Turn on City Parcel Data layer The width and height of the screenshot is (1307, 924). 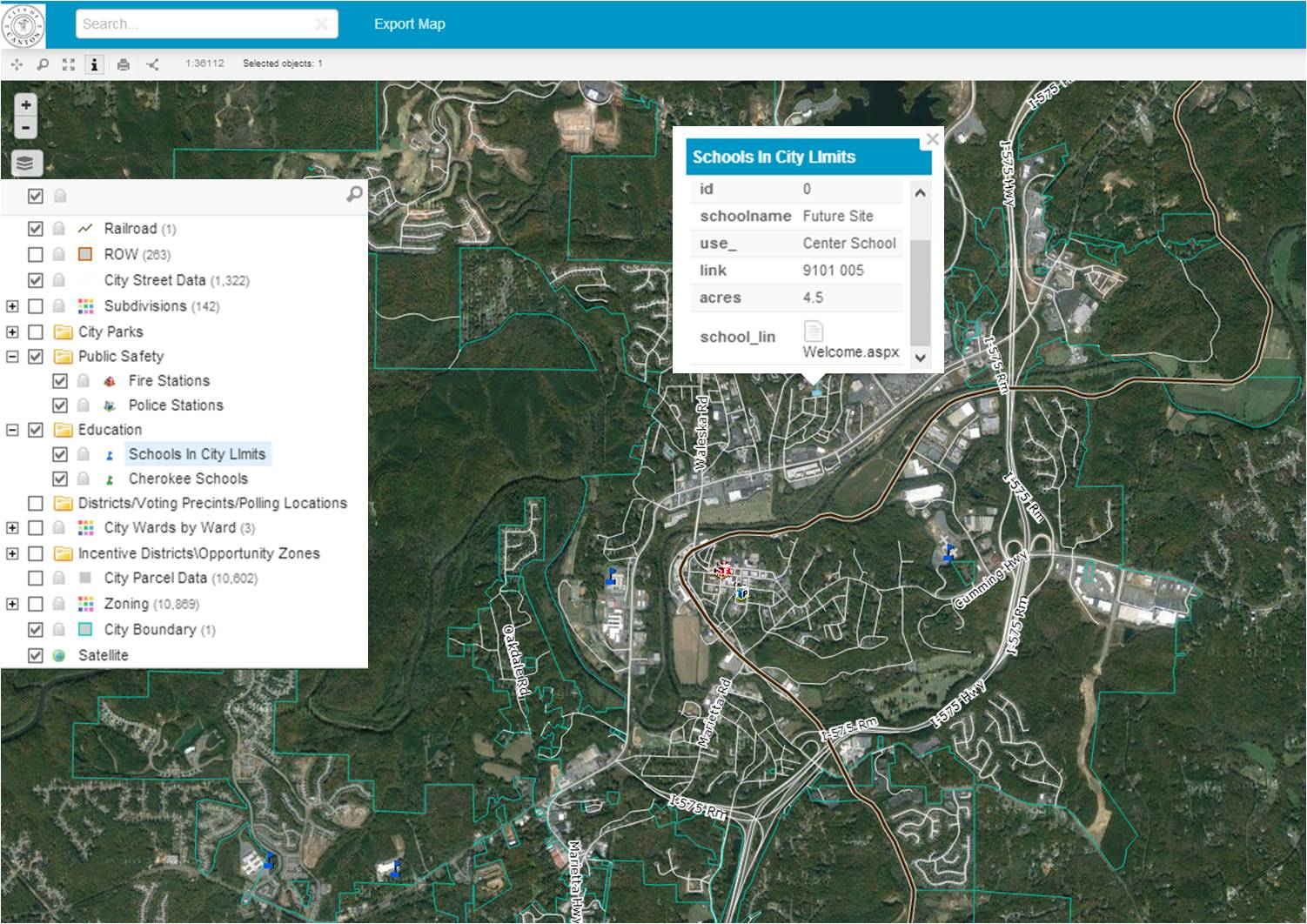(36, 579)
